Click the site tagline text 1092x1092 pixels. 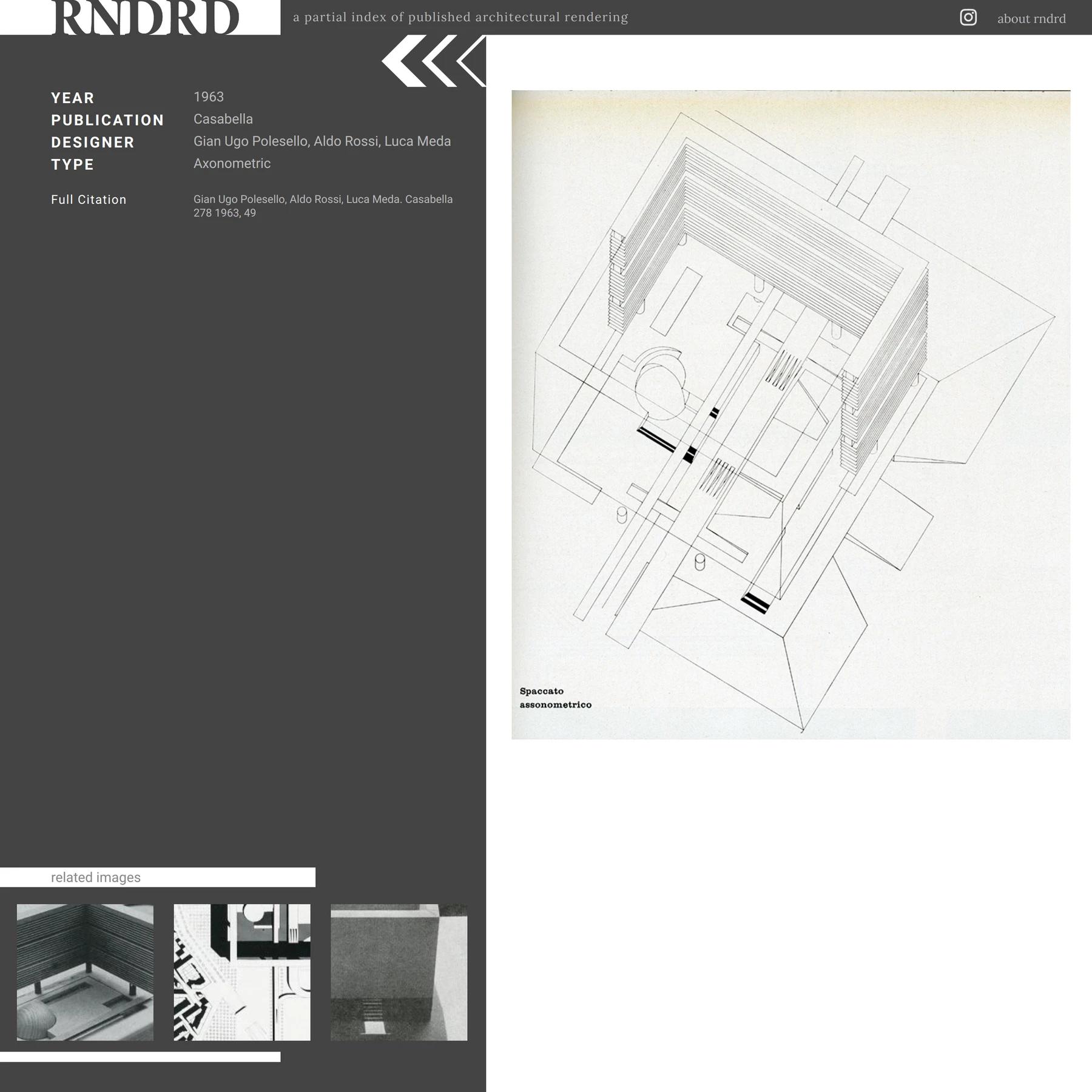[460, 18]
